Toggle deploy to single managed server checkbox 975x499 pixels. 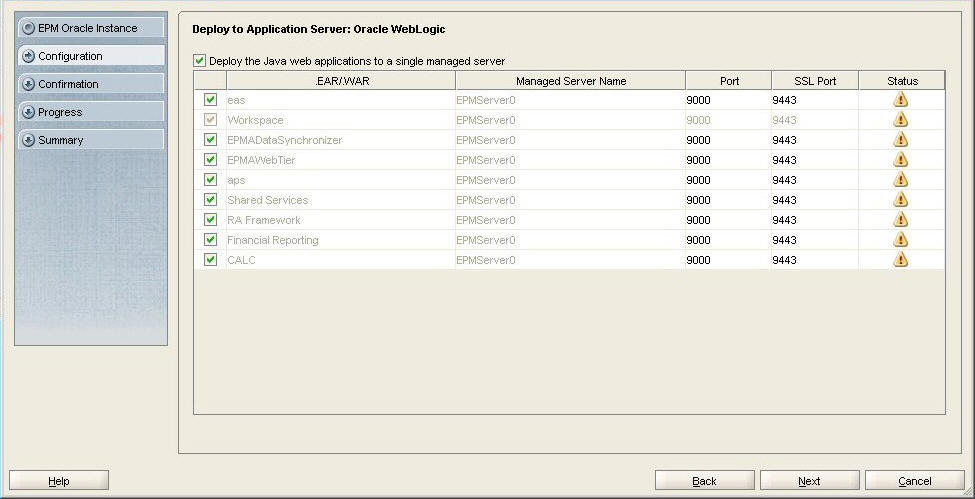pos(199,61)
